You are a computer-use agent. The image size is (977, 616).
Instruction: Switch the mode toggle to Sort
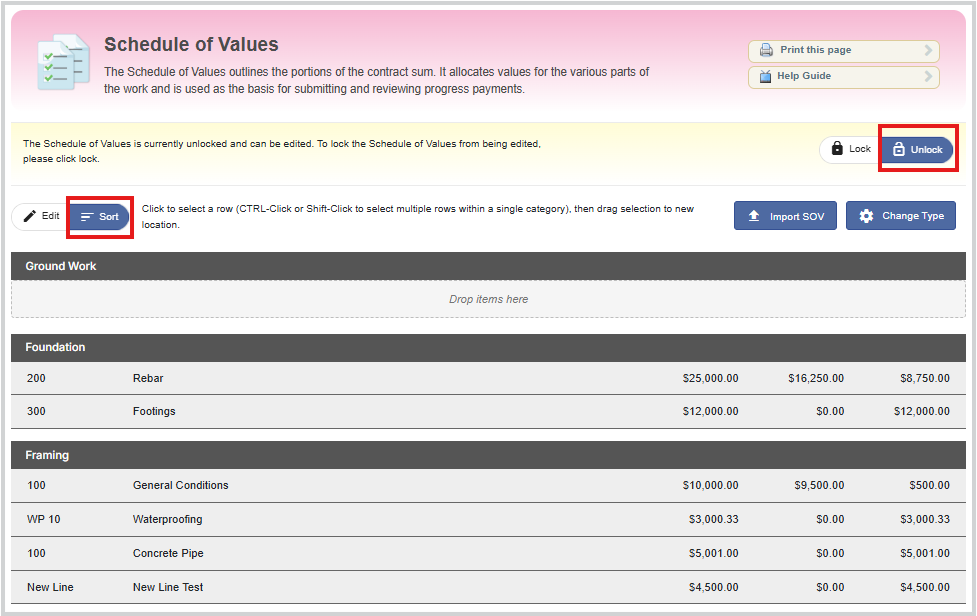[99, 217]
